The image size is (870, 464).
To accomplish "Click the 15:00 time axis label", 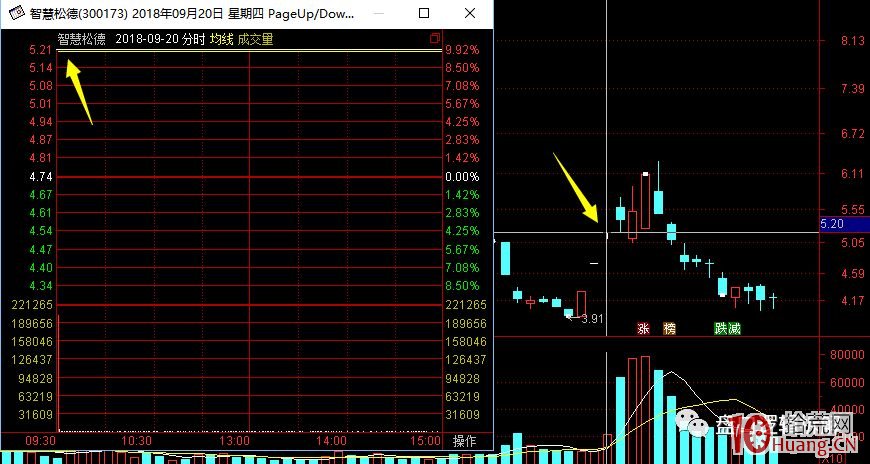I will (426, 441).
